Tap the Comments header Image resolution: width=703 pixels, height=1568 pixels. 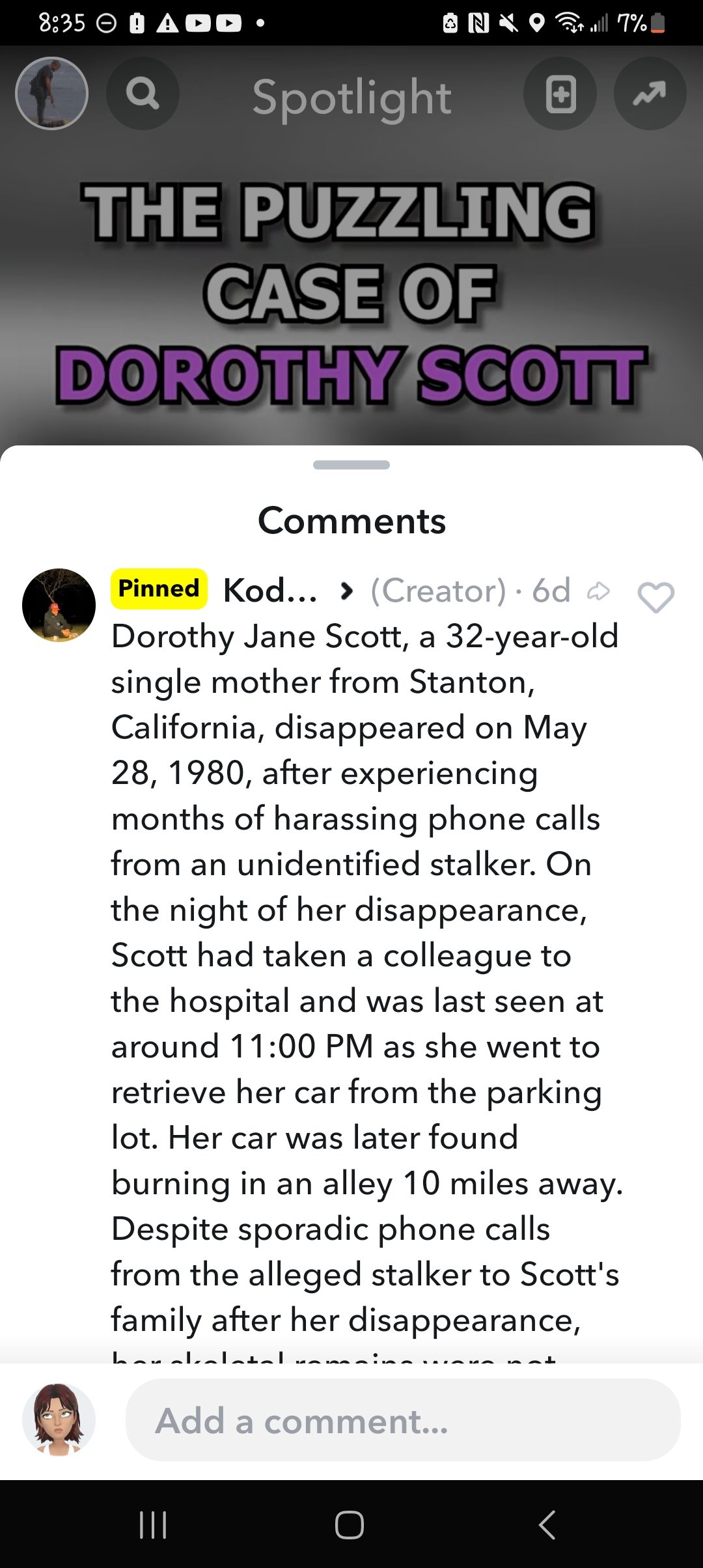pyautogui.click(x=351, y=521)
